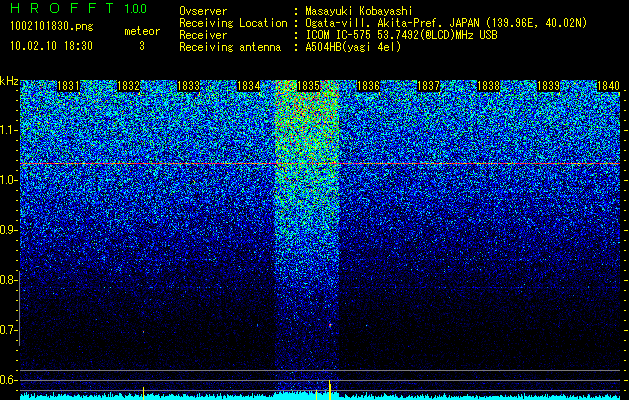Click the ICOM IC-575 receiver text

401,35
